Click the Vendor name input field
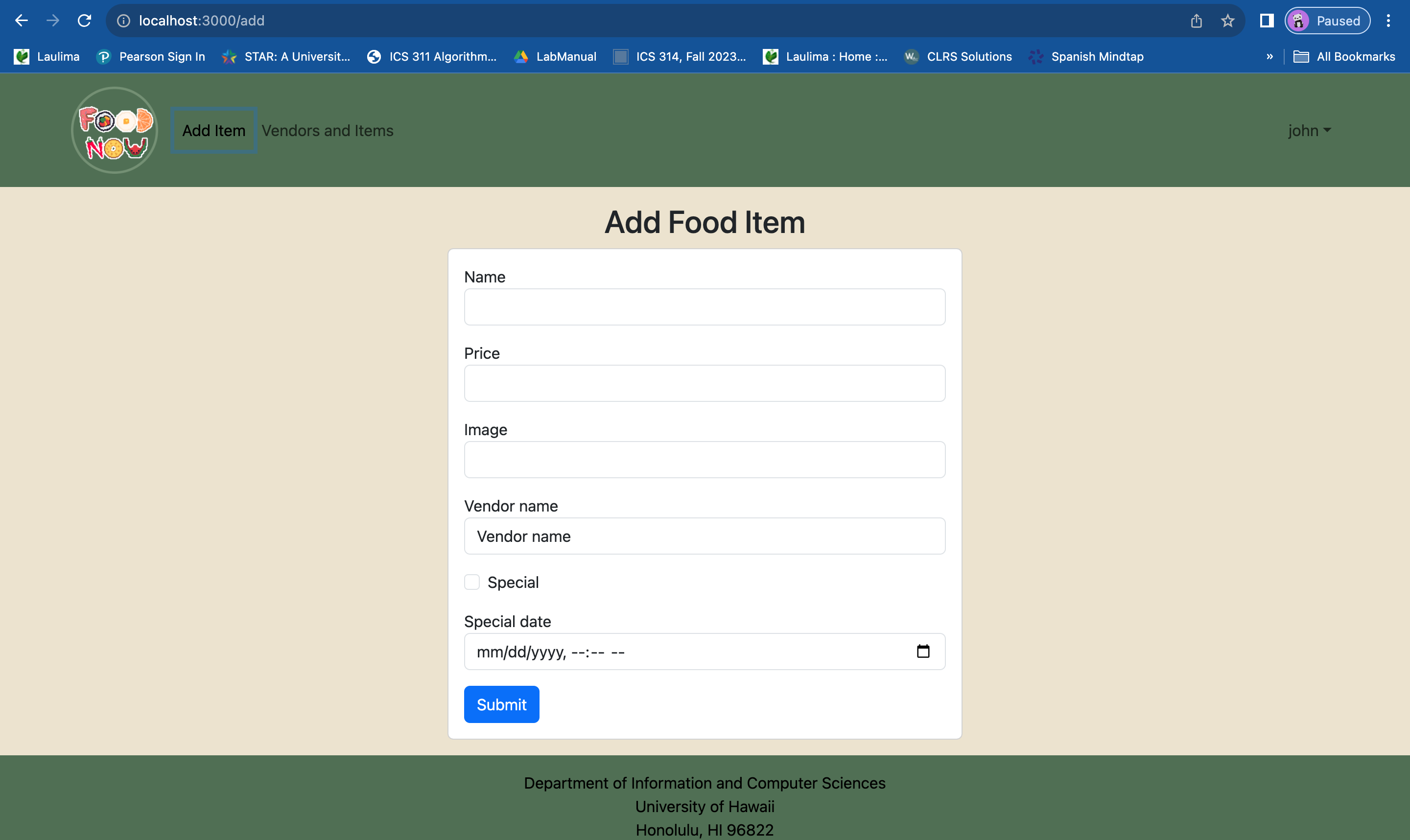Screen dimensions: 1410x840 coord(704,536)
